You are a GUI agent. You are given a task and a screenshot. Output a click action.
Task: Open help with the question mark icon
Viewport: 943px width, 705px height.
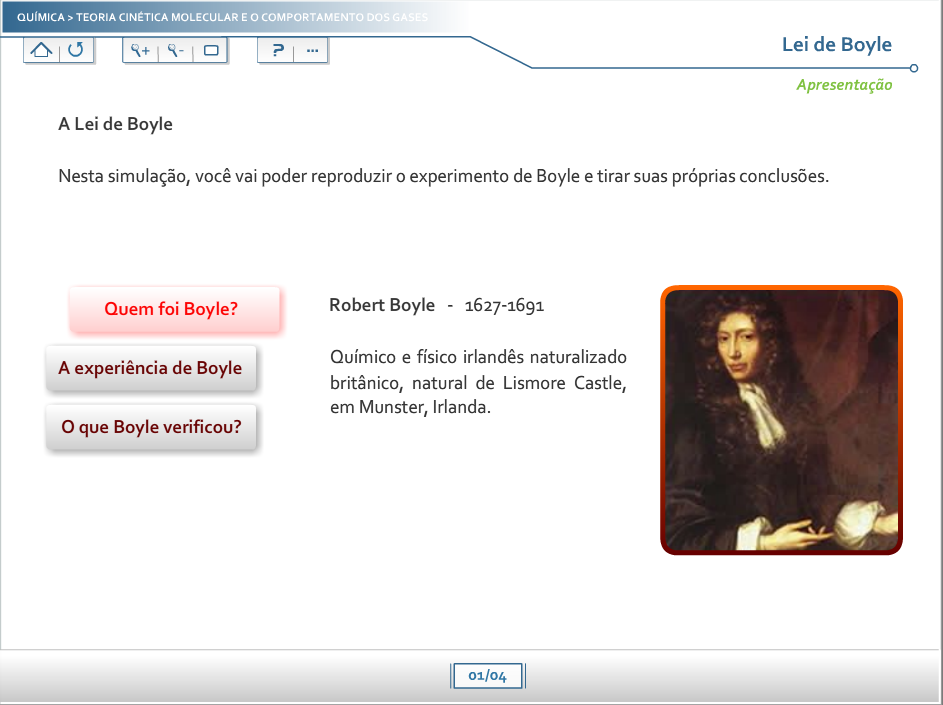277,51
